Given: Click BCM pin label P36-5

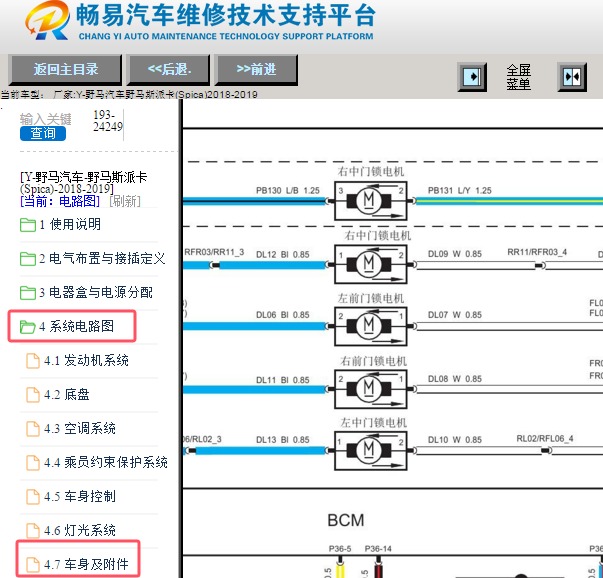Looking at the screenshot, I should click(x=340, y=549).
